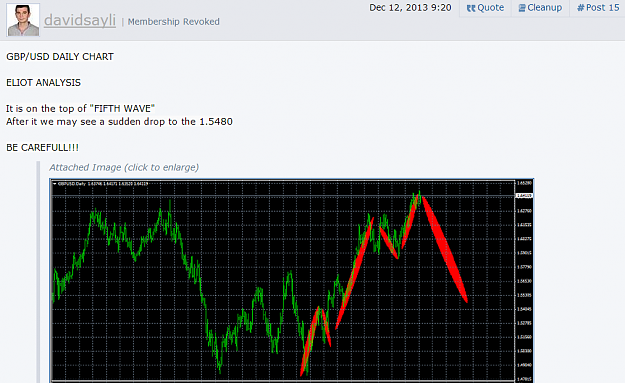Enlarge the attached GBP/USD chart image
The height and width of the screenshot is (383, 625).
coord(292,281)
